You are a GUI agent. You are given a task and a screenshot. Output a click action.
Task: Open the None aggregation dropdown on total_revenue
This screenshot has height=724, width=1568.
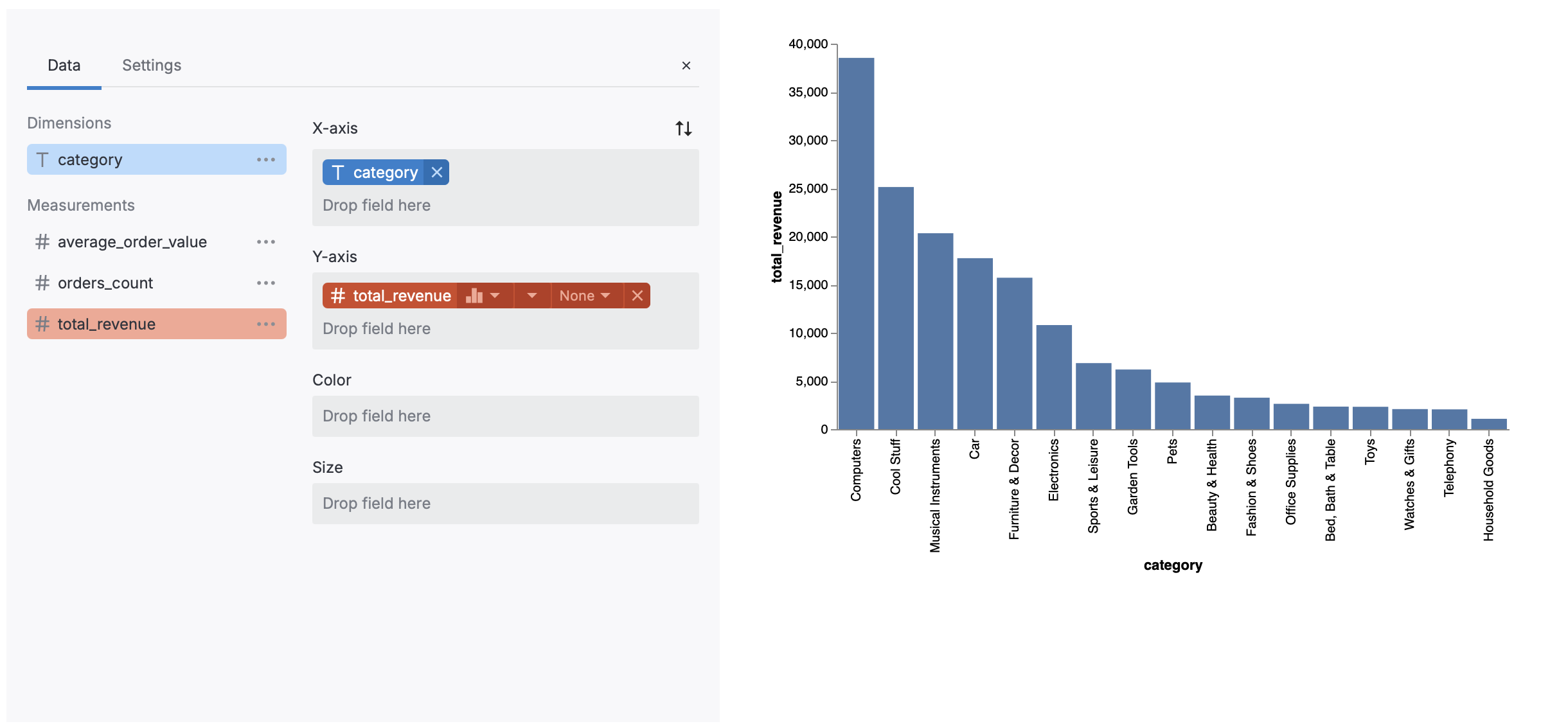click(x=584, y=296)
